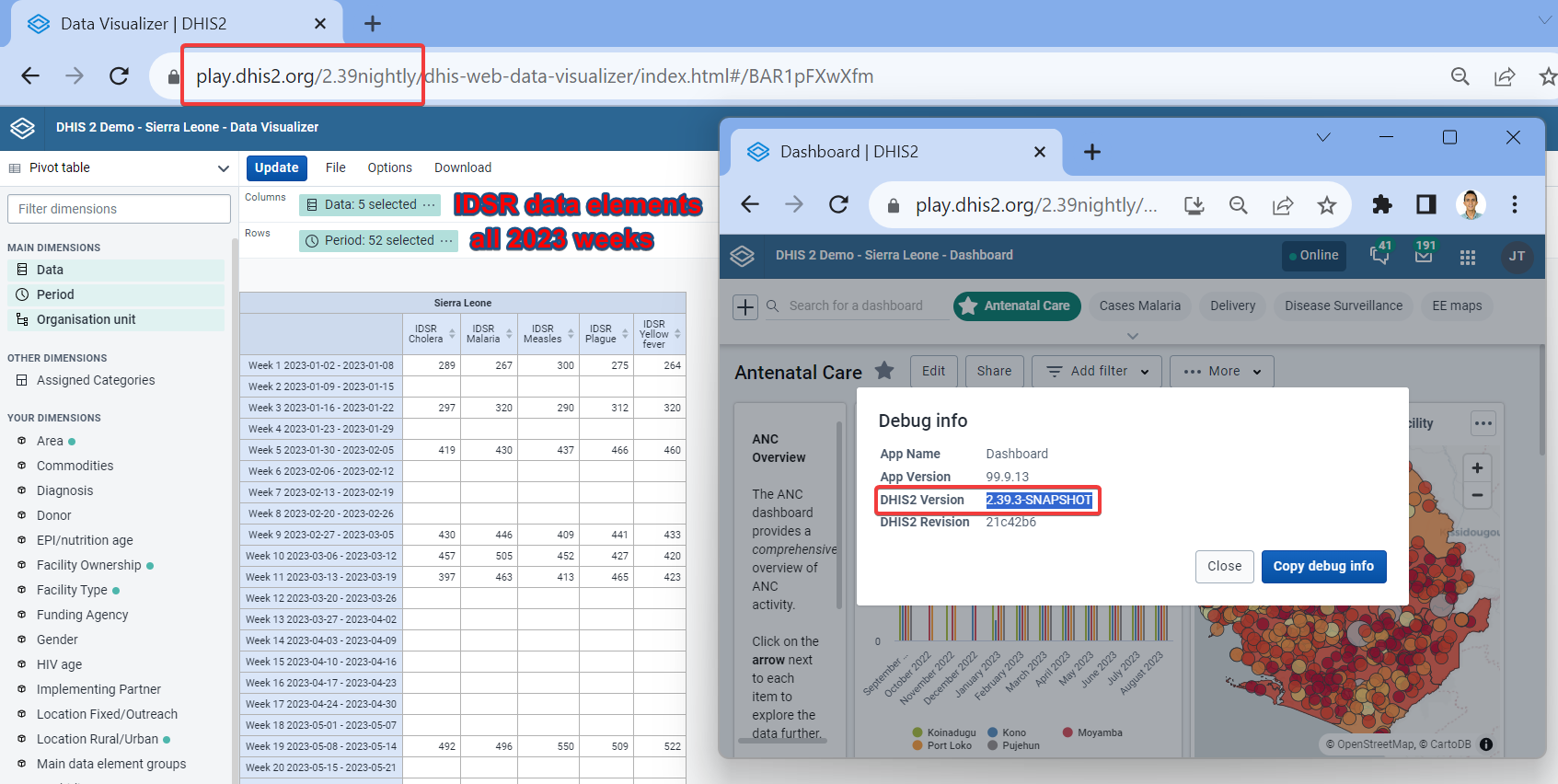Open Chrome three-dot menu in Dashboard window
1558x784 pixels.
click(x=1515, y=204)
